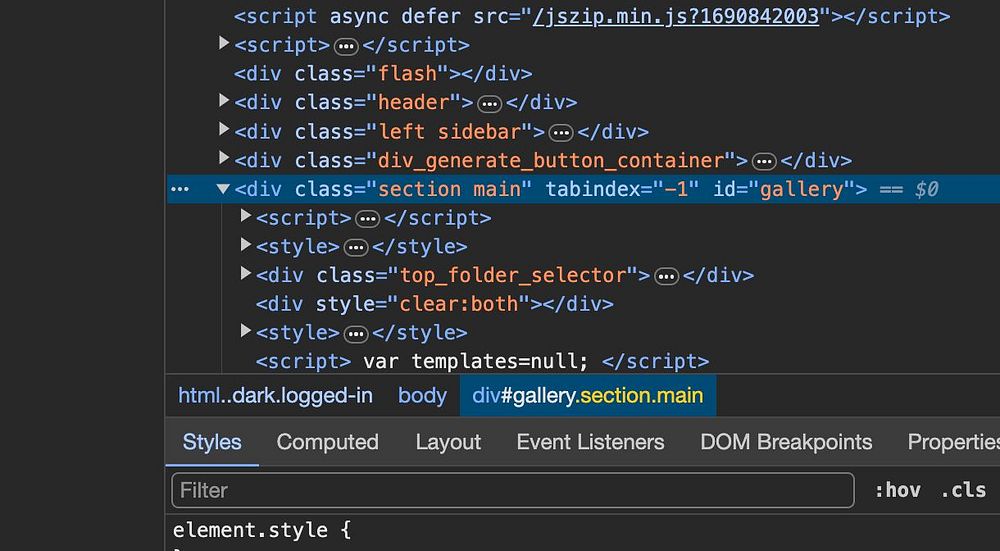Open the Properties tab
Image resolution: width=1000 pixels, height=551 pixels.
point(953,442)
